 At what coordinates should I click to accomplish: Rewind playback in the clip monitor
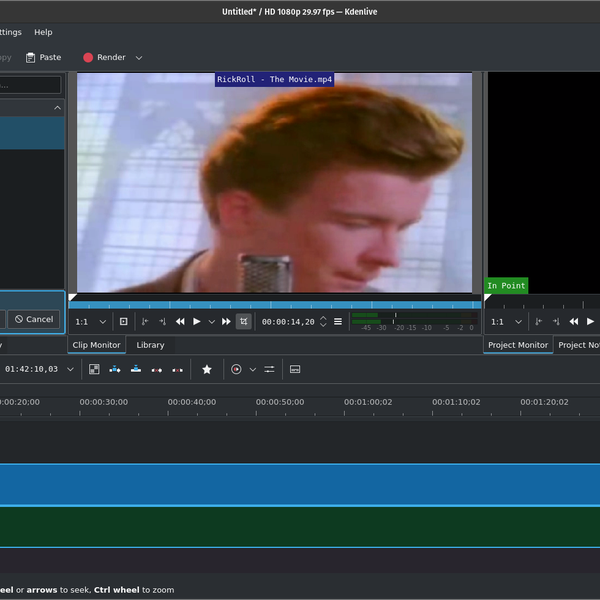[180, 321]
